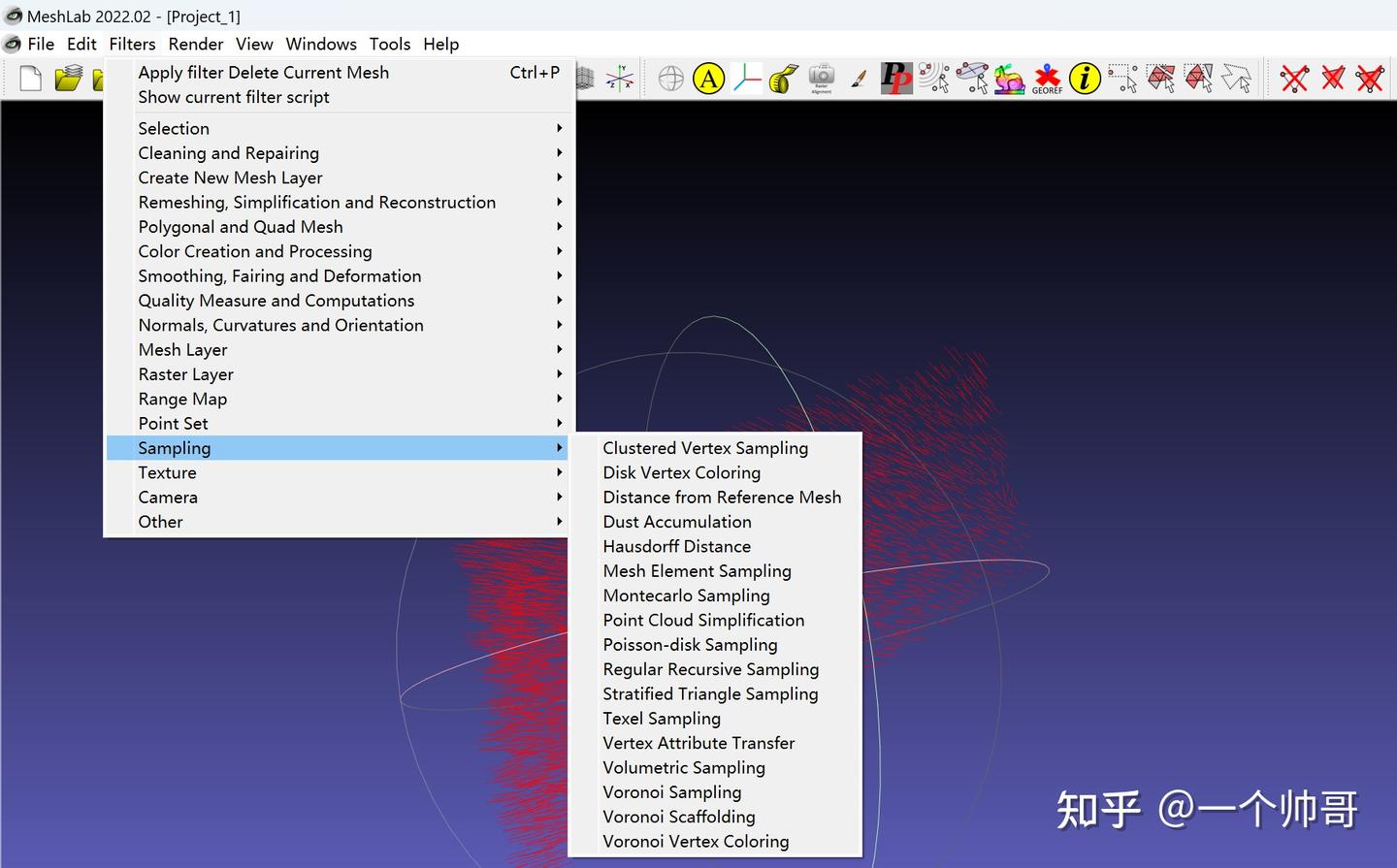Click Apply filter Delete Current Mesh
This screenshot has height=868, width=1397.
tap(263, 72)
